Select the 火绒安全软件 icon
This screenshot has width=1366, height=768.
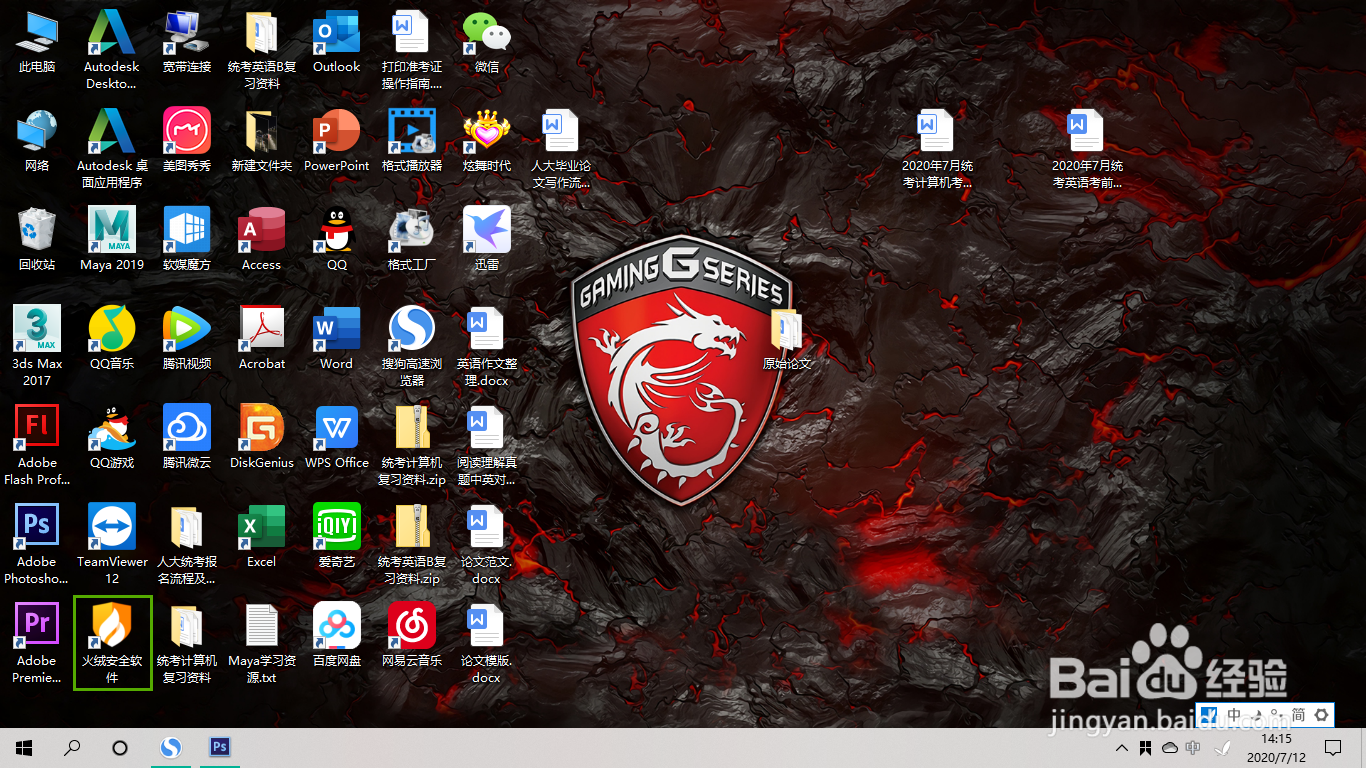tap(112, 643)
